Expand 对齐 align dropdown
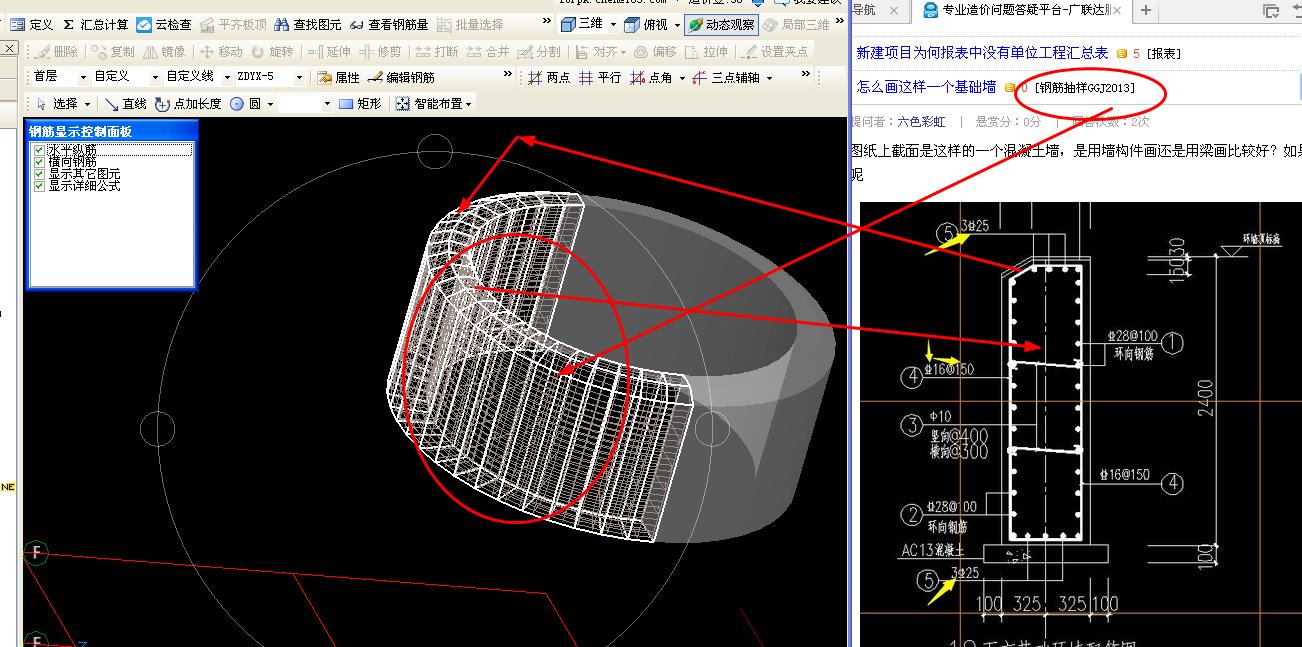Viewport: 1302px width, 647px height. pyautogui.click(x=624, y=51)
